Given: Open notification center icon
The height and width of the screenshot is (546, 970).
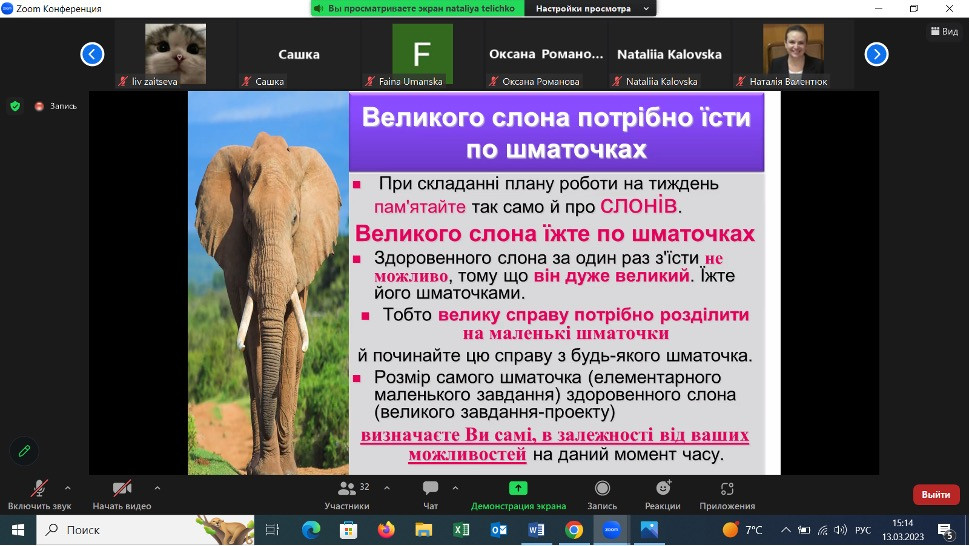Looking at the screenshot, I should [x=946, y=530].
